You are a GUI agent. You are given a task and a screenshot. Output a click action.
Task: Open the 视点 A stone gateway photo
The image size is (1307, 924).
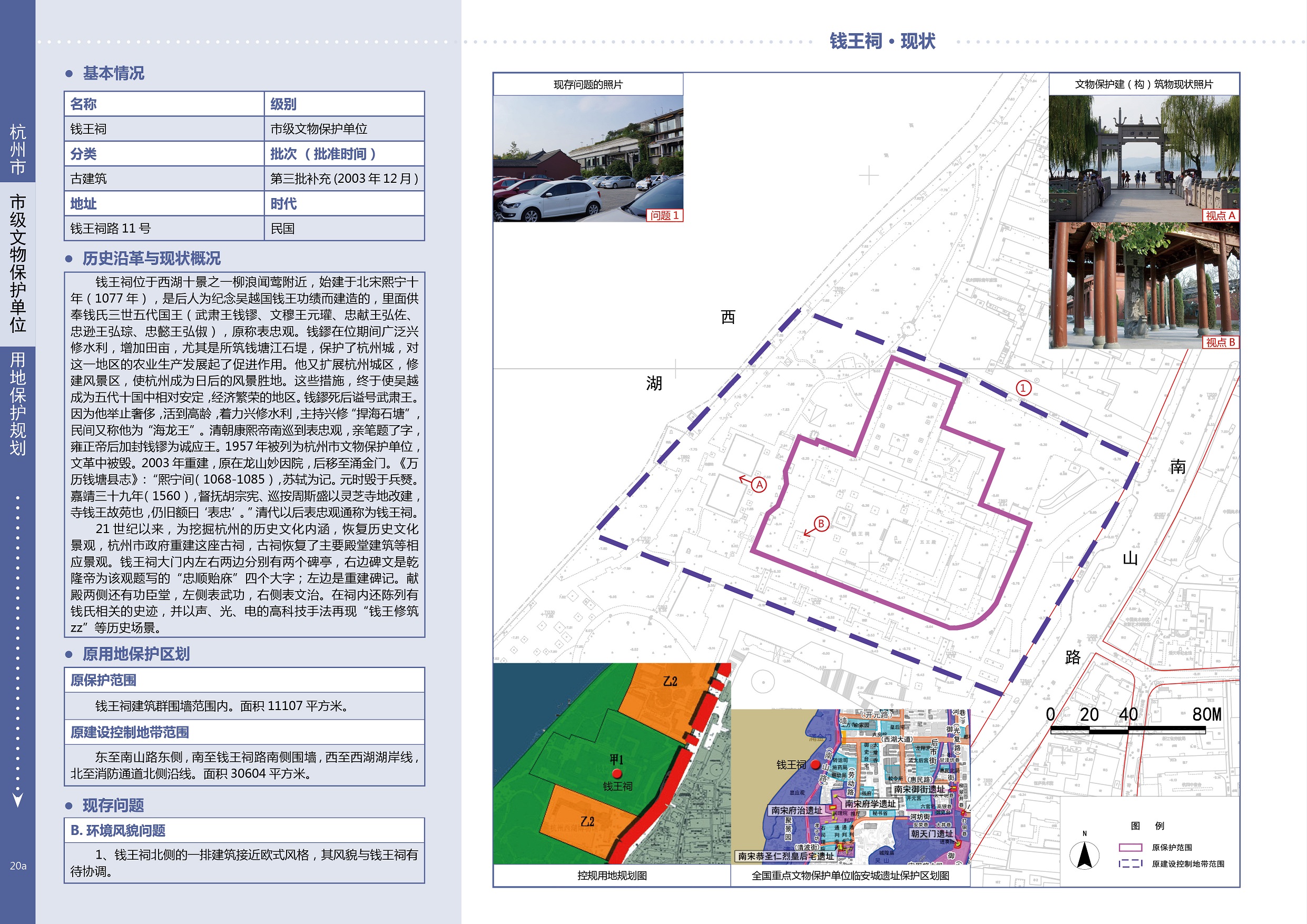point(1144,158)
